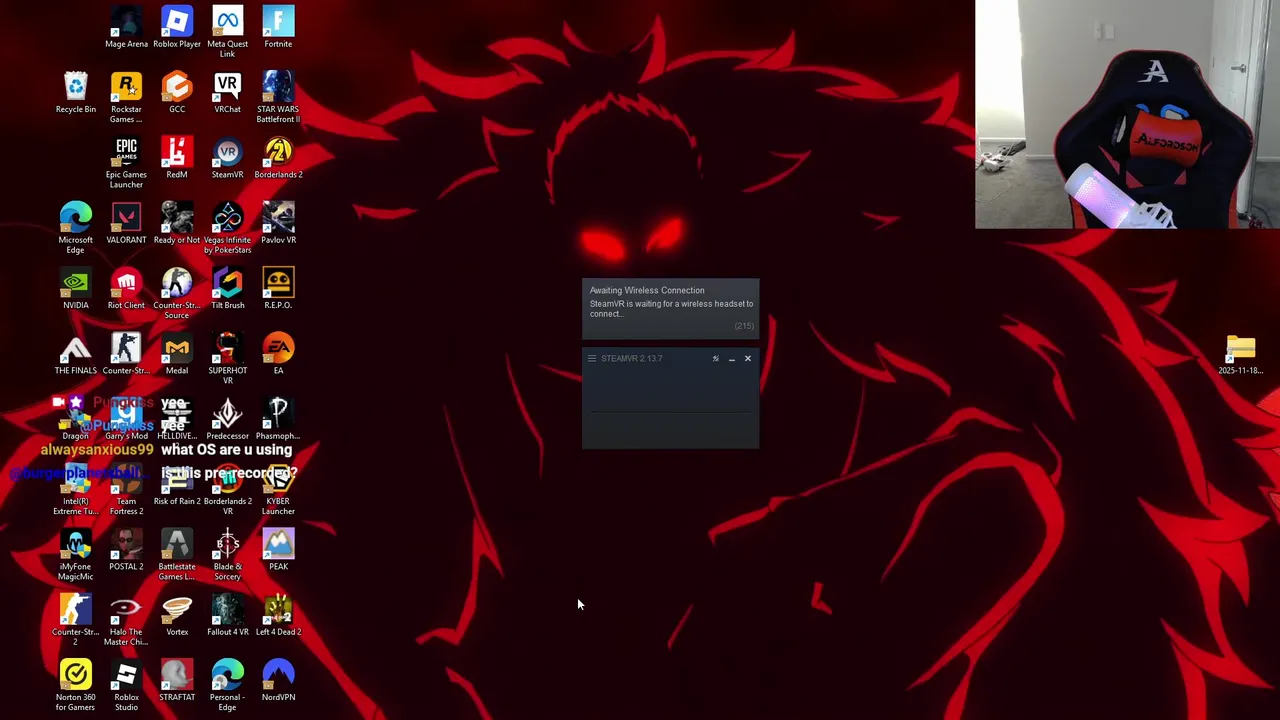Open Microsoft Edge from the desktop
Screen dimensions: 1280x720
(x=75, y=228)
